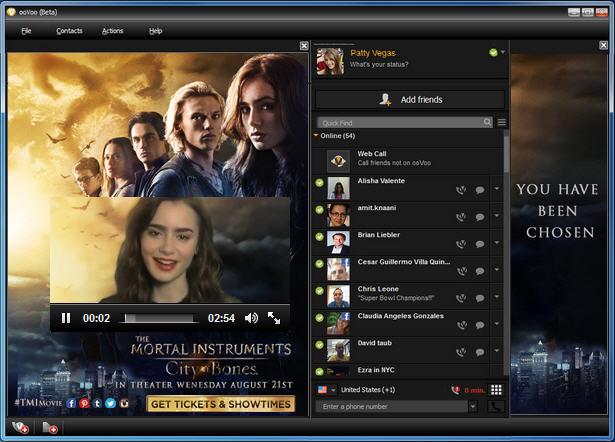Pause the movie trailer video
Image resolution: width=615 pixels, height=442 pixels.
[x=66, y=318]
